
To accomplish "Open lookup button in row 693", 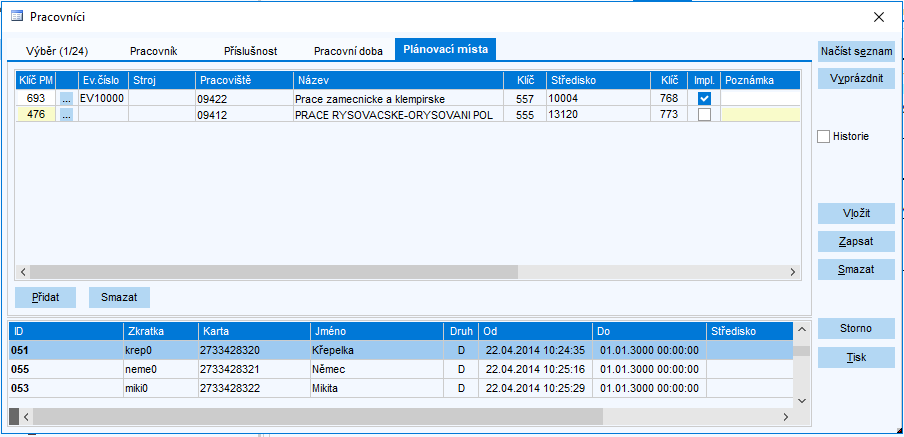I will [67, 99].
